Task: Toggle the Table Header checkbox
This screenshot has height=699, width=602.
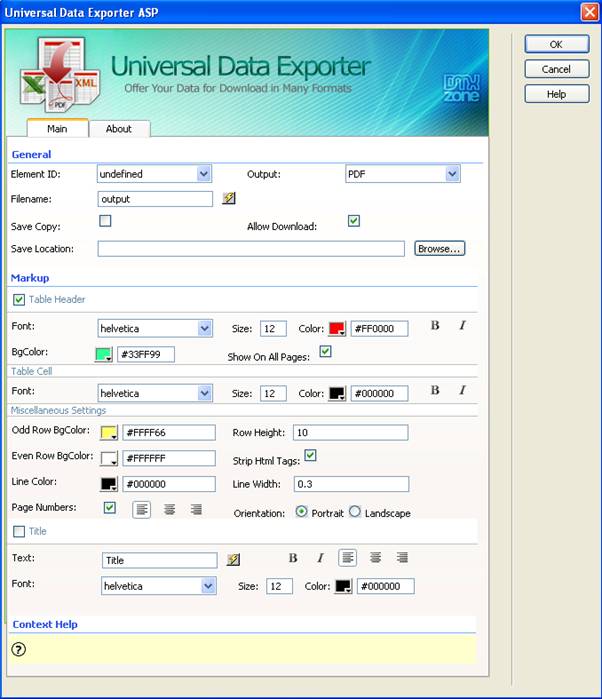Action: click(19, 300)
